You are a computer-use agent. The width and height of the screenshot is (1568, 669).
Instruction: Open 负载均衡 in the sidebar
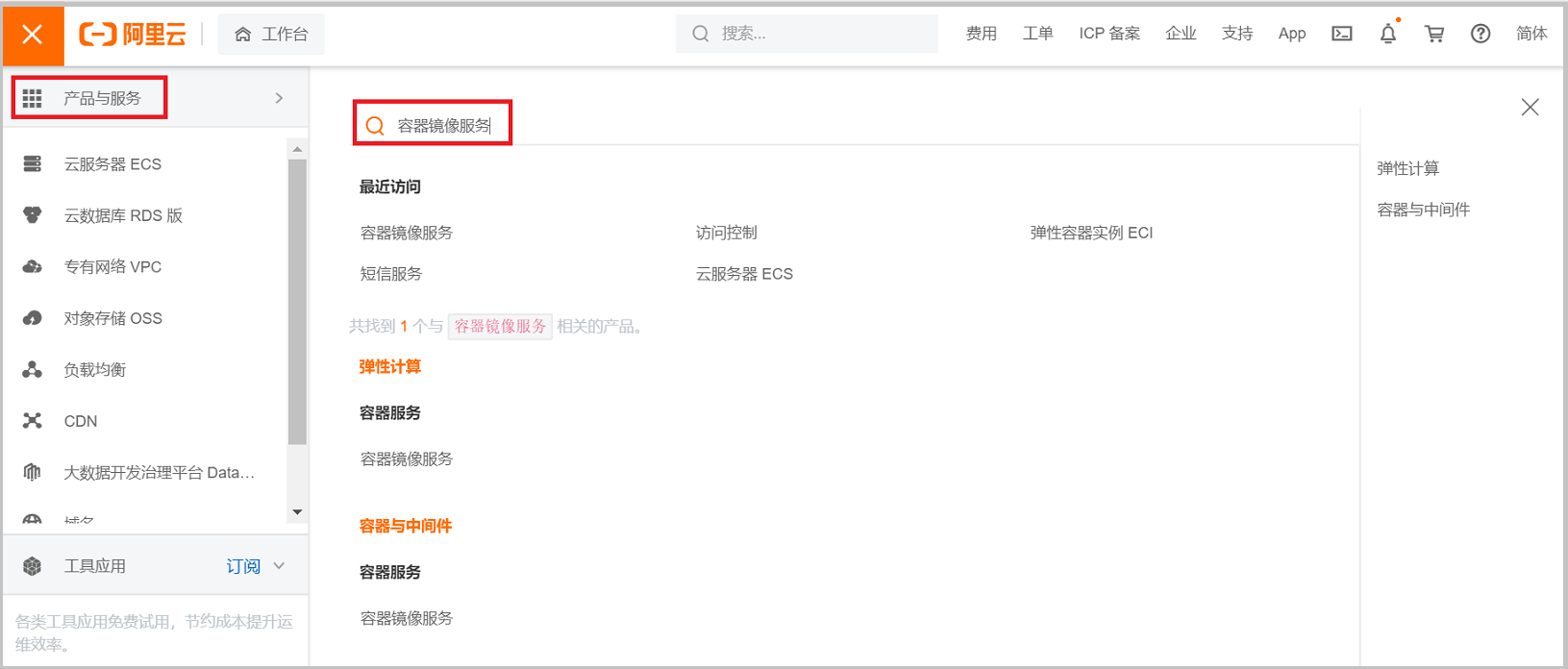click(95, 369)
